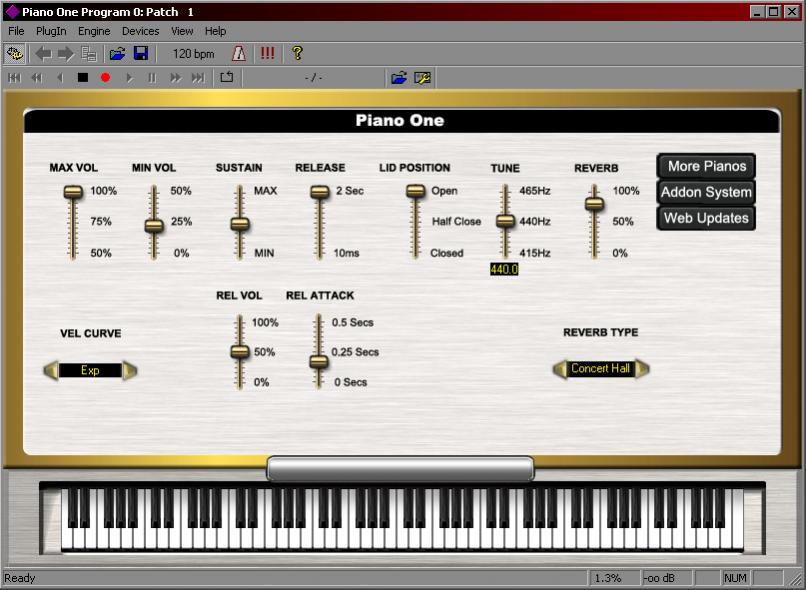Click the metronome icon in toolbar

coord(239,53)
